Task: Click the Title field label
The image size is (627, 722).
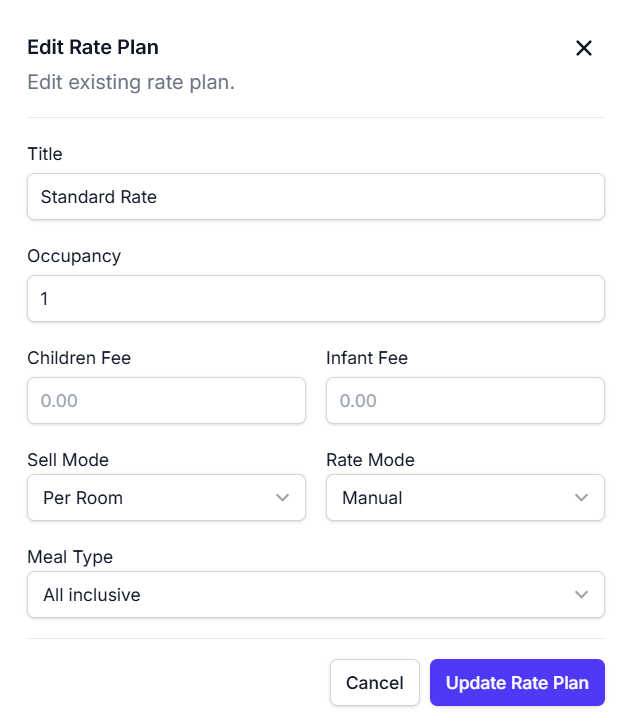Action: [45, 154]
